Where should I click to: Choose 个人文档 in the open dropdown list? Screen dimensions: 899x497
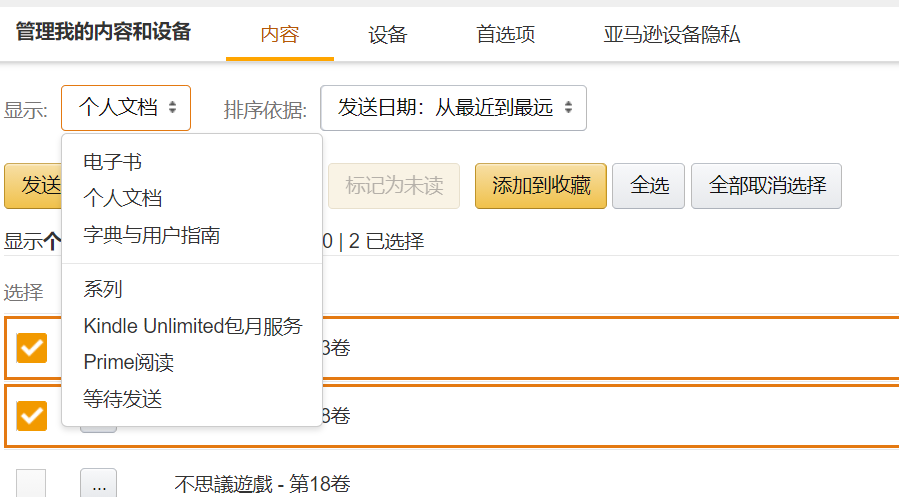(123, 198)
